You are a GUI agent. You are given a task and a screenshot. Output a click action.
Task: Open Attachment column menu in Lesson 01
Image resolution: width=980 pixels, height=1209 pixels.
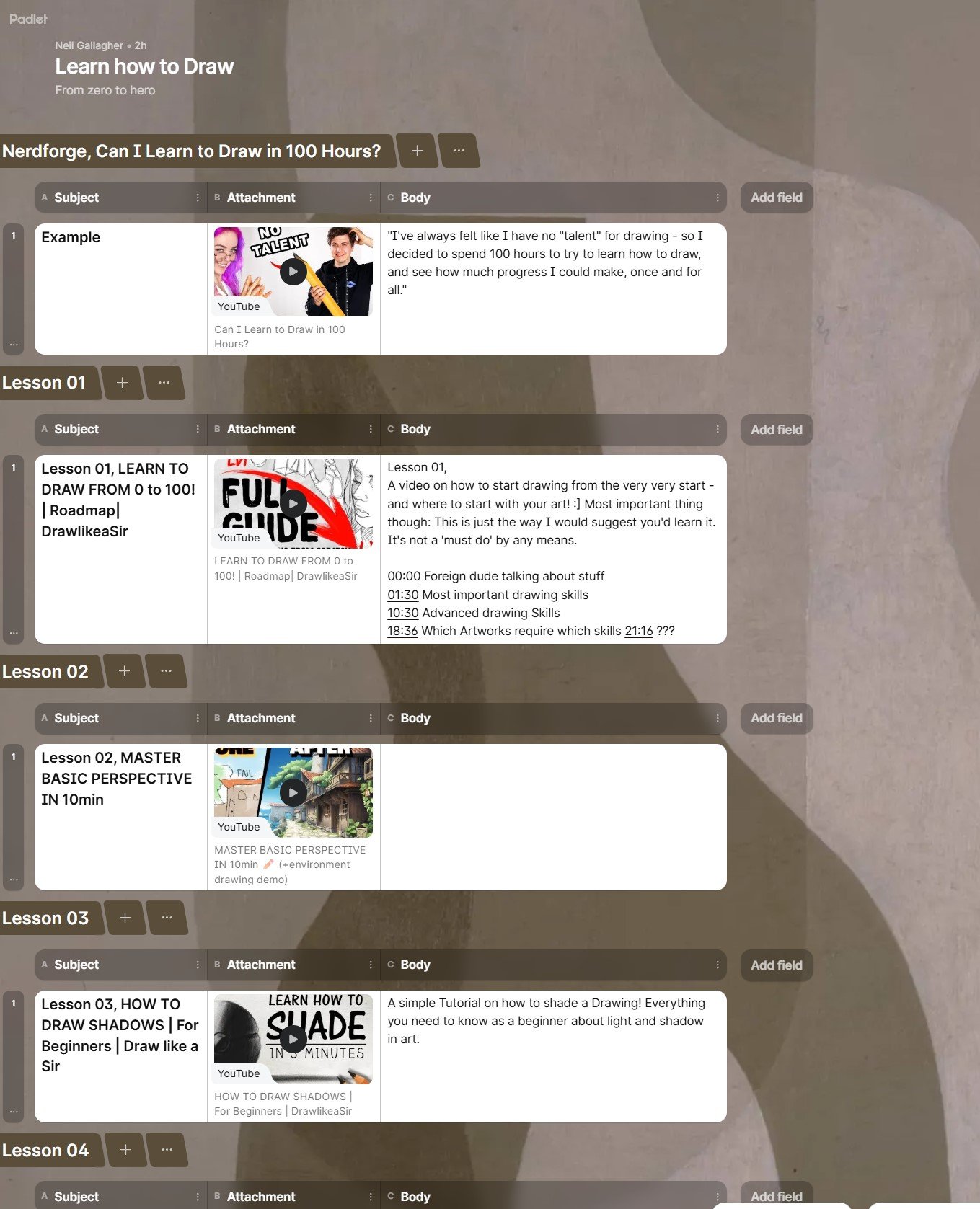[x=371, y=429]
